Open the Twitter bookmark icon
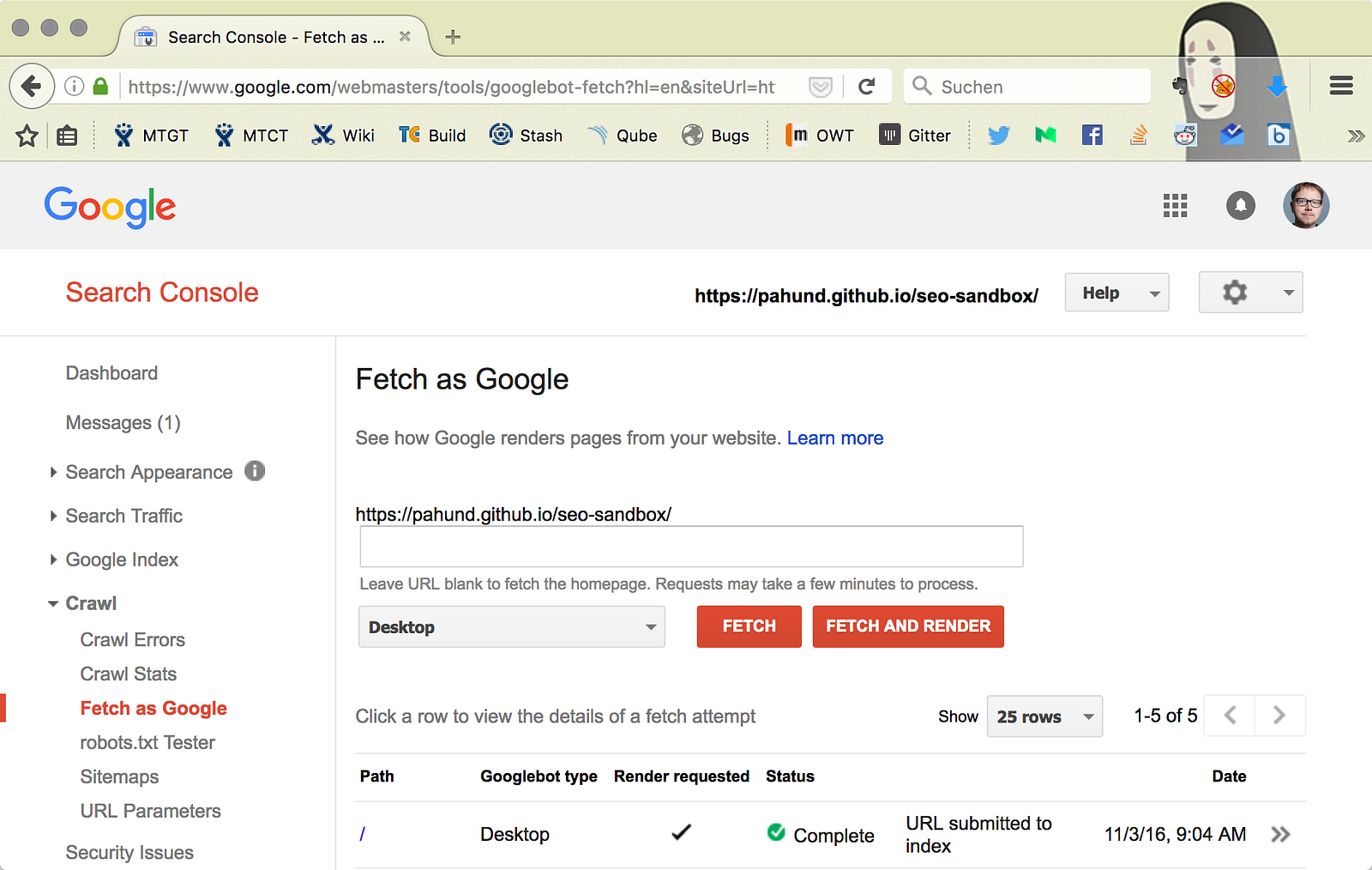1372x870 pixels. tap(998, 136)
